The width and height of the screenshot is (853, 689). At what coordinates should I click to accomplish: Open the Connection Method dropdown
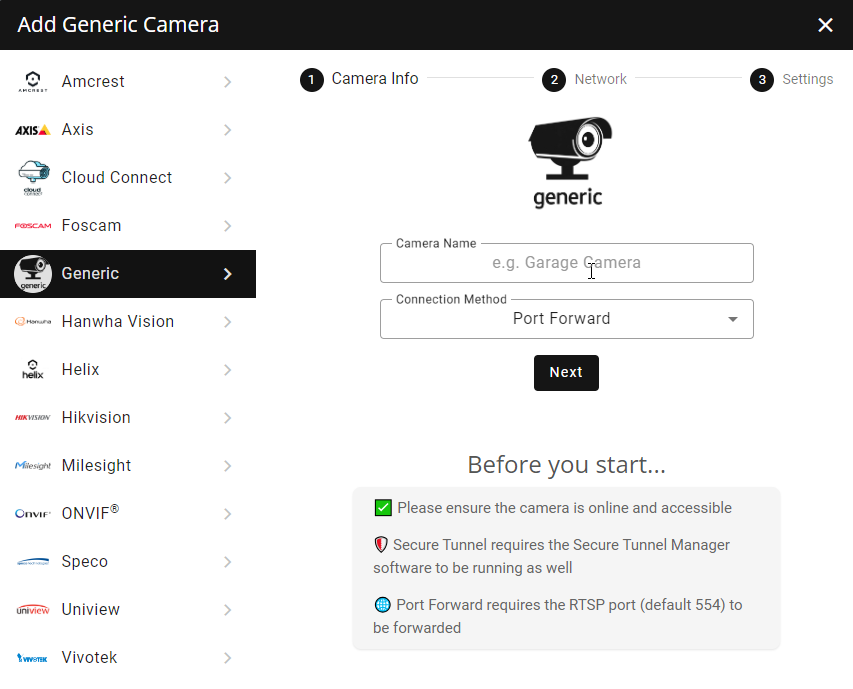pos(567,319)
